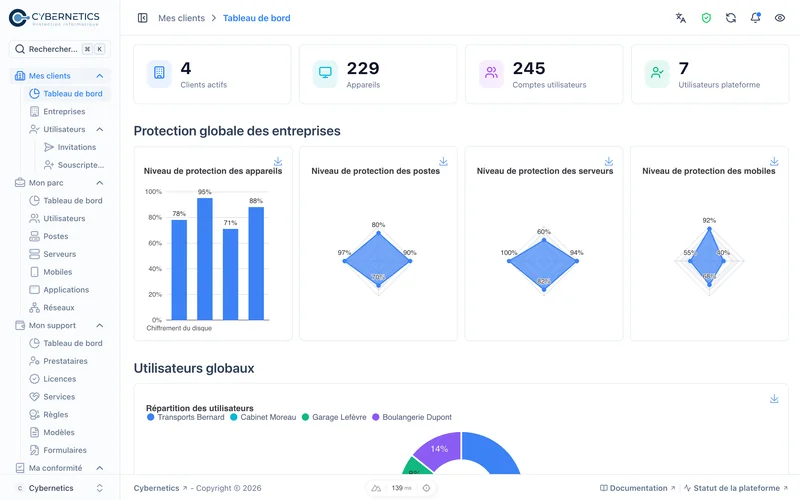Open Tableau de bord under Mes clients
Image resolution: width=800 pixels, height=500 pixels.
[x=66, y=93]
